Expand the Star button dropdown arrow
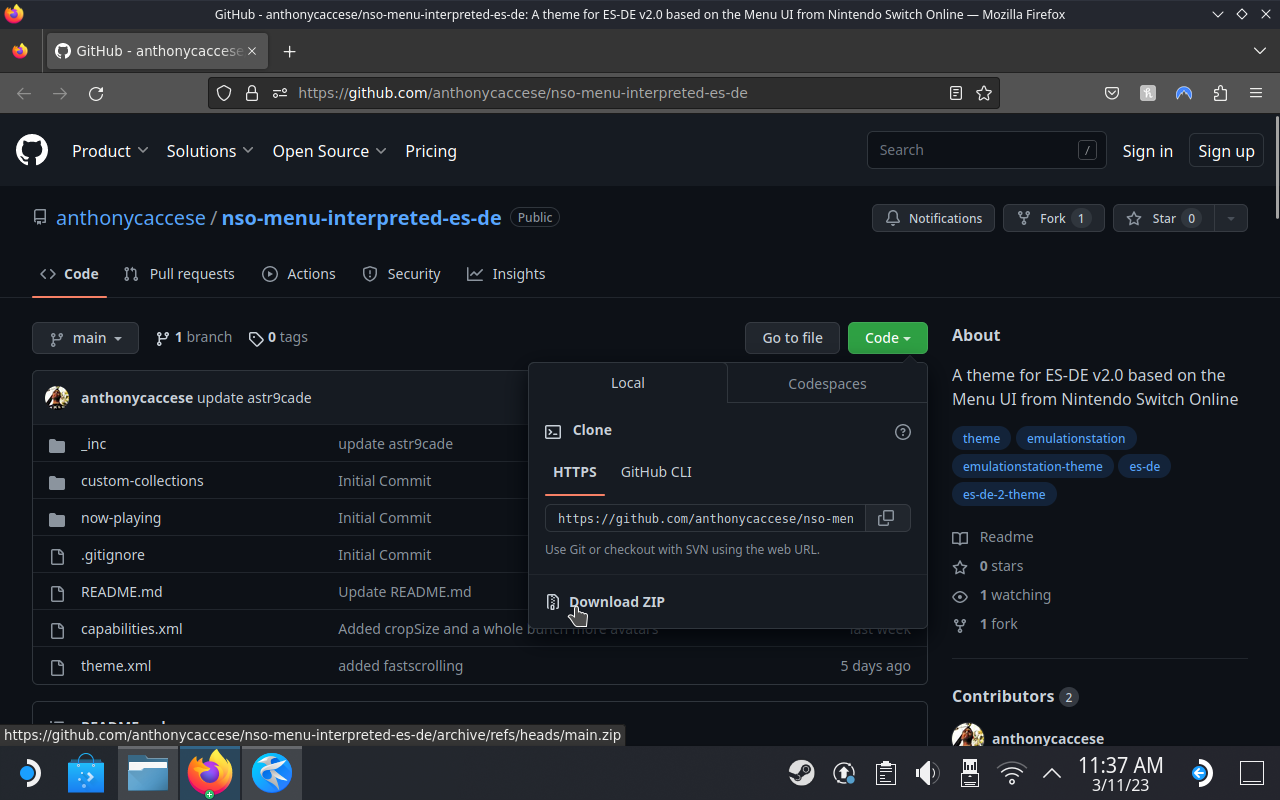This screenshot has width=1280, height=800. tap(1231, 218)
